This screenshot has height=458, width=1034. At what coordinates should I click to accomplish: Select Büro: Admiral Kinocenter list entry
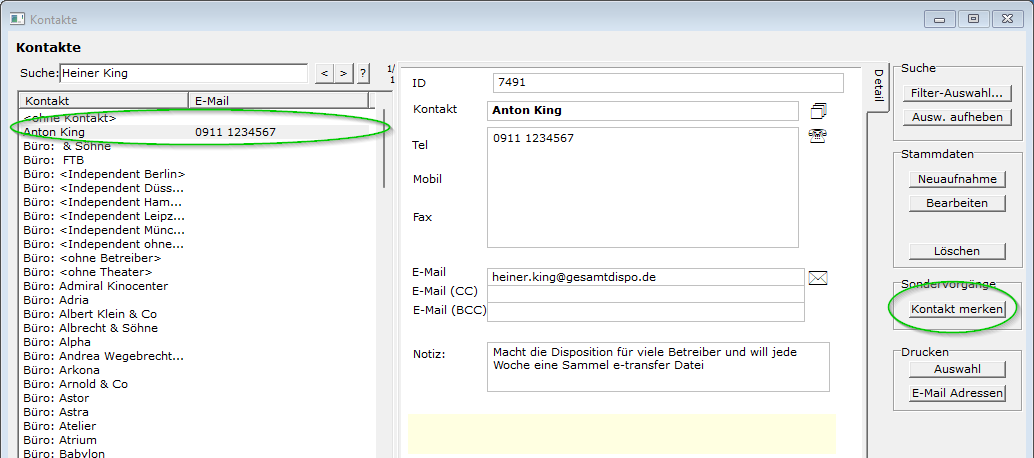96,286
